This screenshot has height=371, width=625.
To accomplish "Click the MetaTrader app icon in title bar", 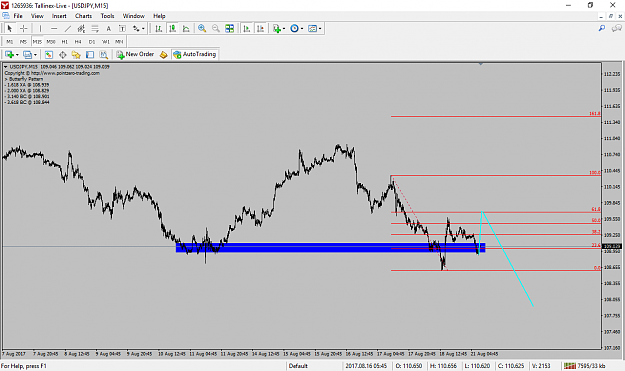I will coord(5,5).
